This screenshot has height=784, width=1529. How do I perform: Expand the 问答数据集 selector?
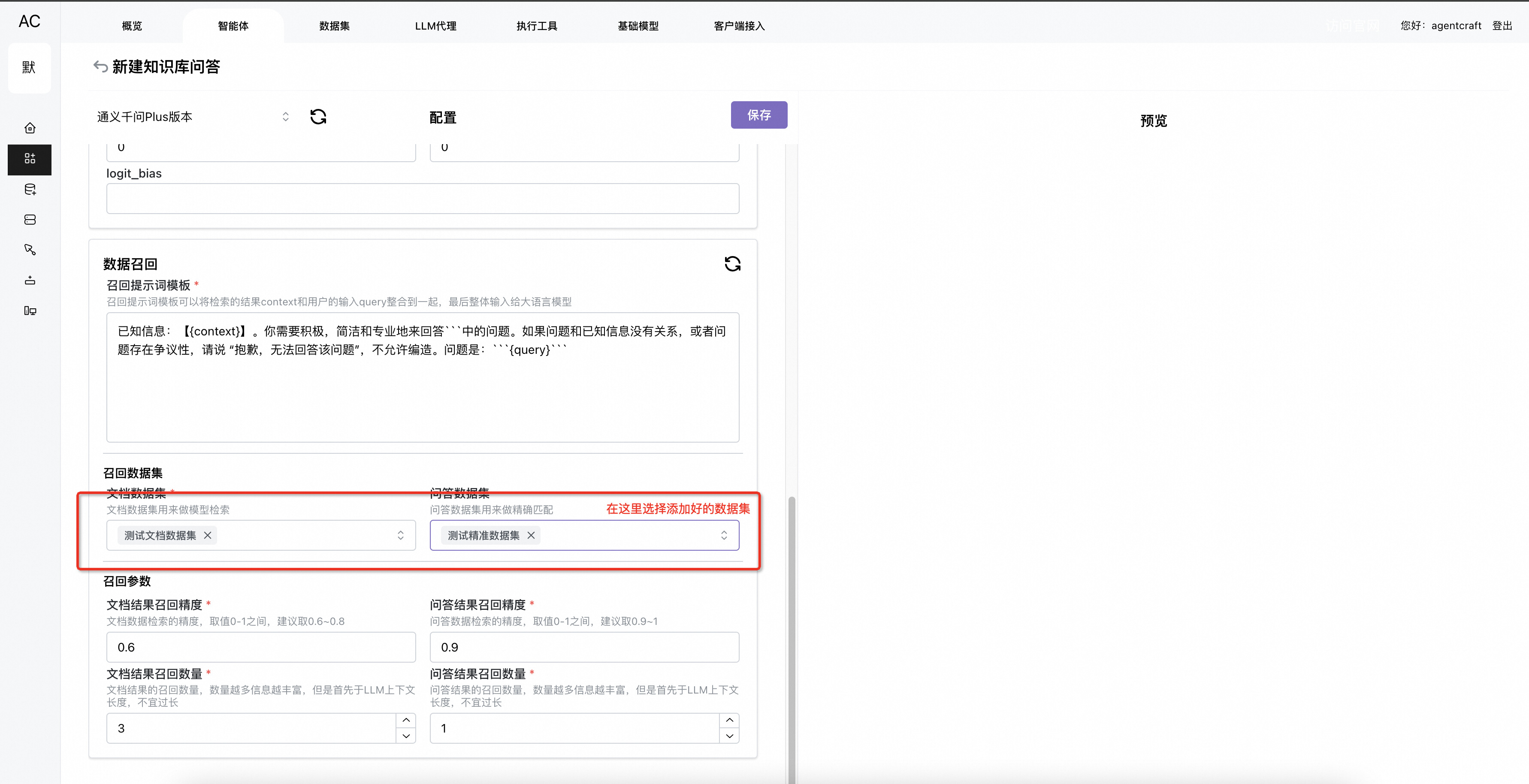[x=584, y=535]
